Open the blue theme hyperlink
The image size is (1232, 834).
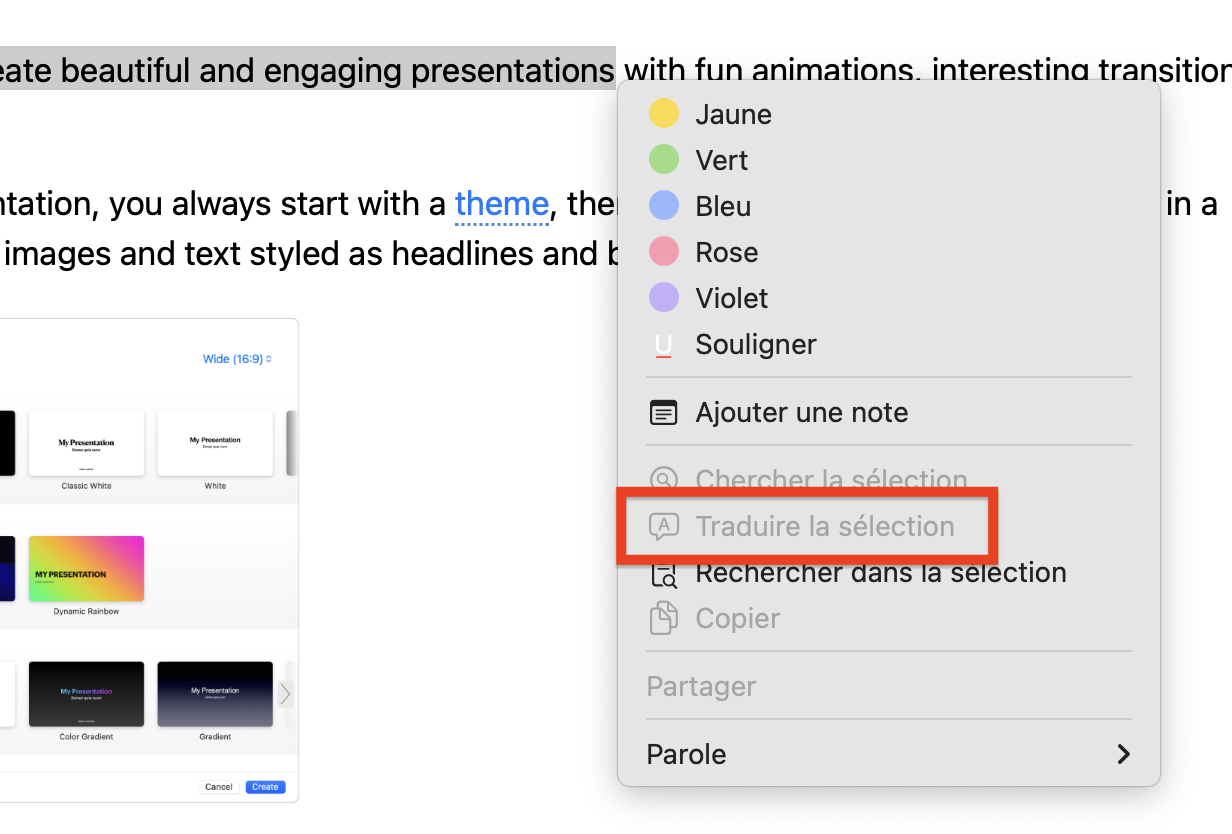pyautogui.click(x=501, y=204)
